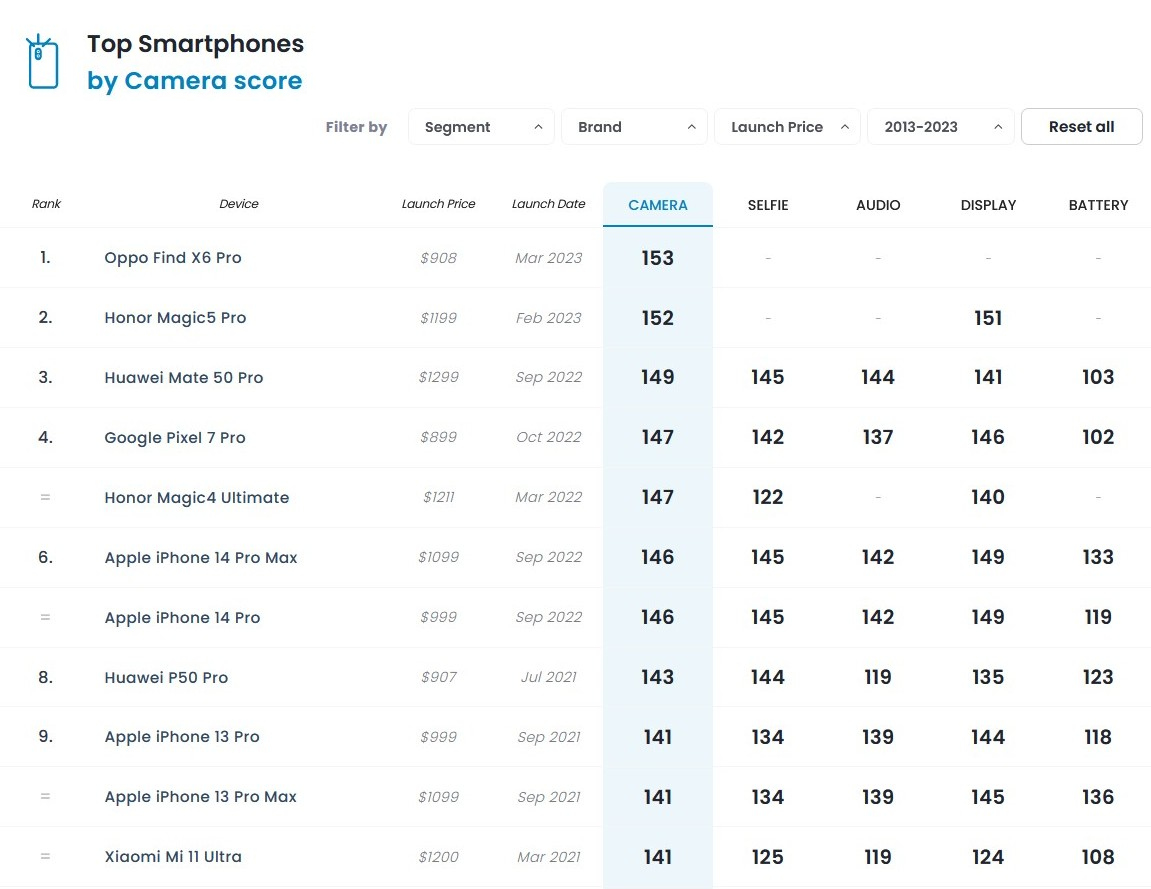Click the Rank column header
Screen dimensions: 1151x889
point(46,204)
